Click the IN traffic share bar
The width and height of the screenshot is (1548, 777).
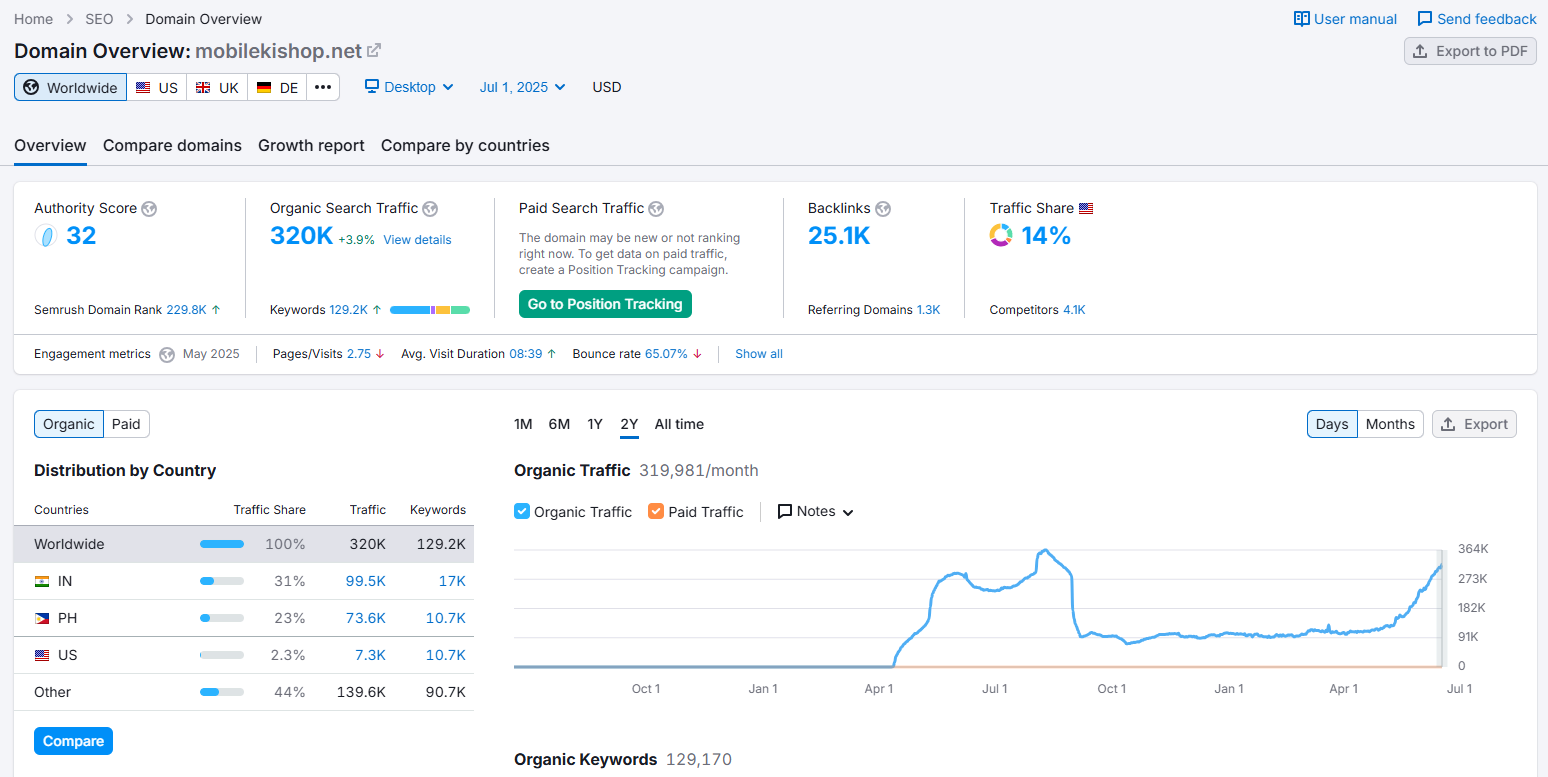pos(222,580)
